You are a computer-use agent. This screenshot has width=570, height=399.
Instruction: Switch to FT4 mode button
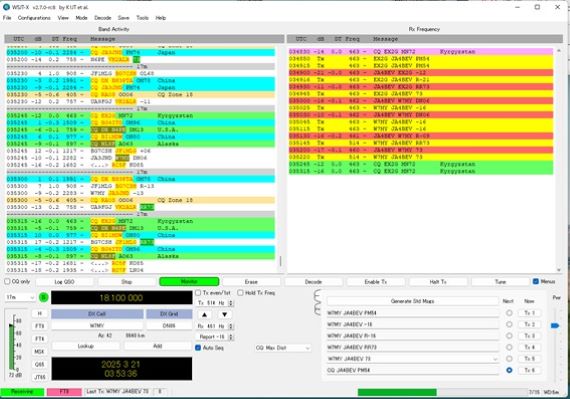click(x=40, y=339)
